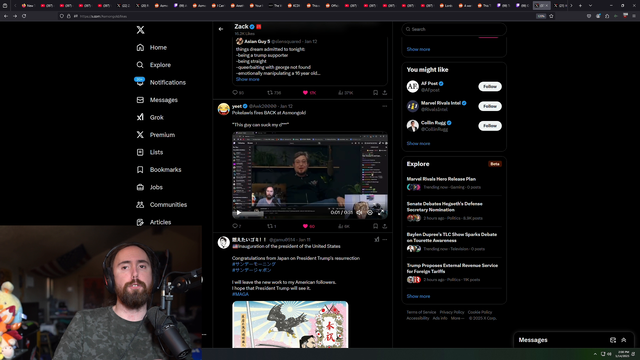This screenshot has height=360, width=640.
Task: Click Grok icon on Japanese user's post
Action: click(x=376, y=240)
